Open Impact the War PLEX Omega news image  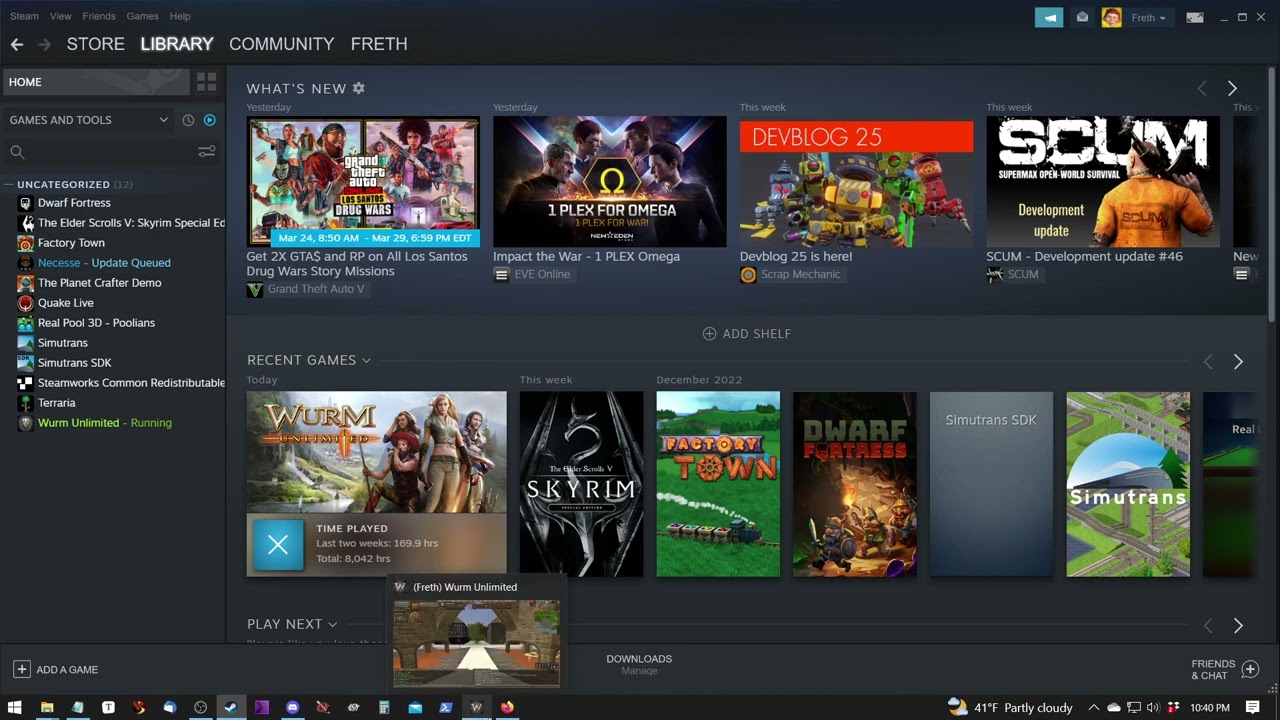(x=610, y=181)
